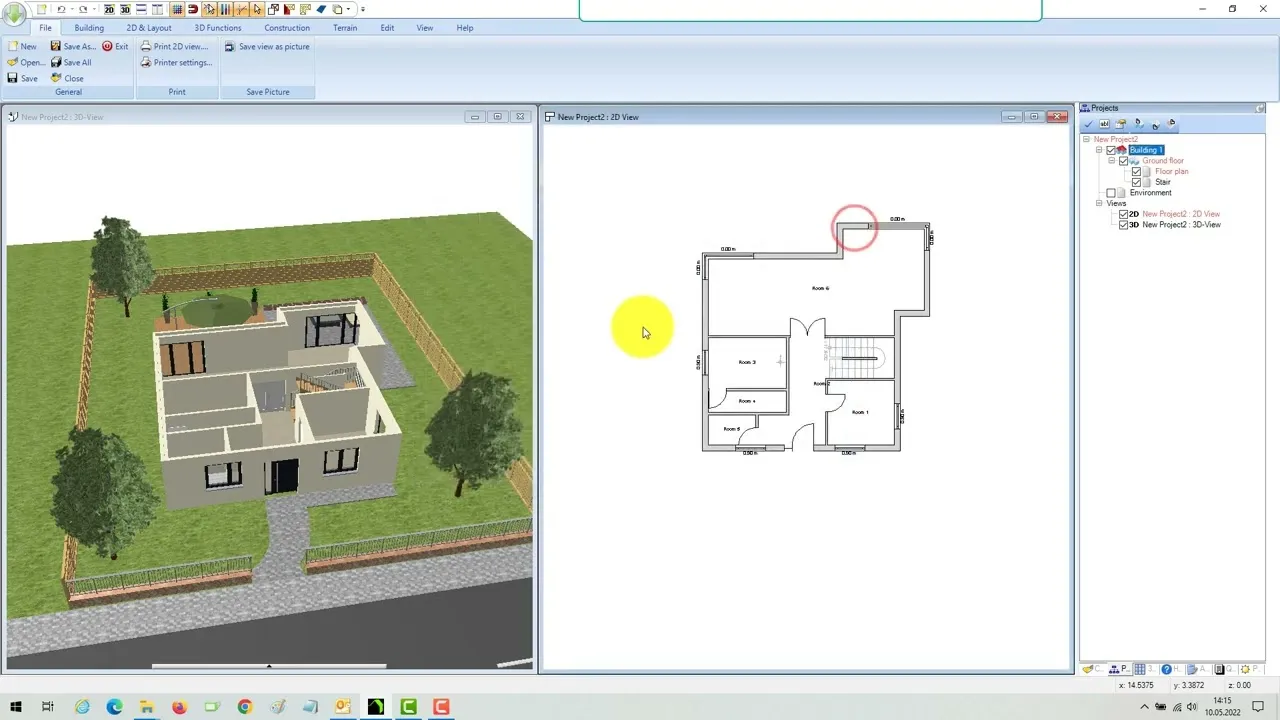Open Chrome from the taskbar
This screenshot has width=1280, height=720.
(x=245, y=707)
